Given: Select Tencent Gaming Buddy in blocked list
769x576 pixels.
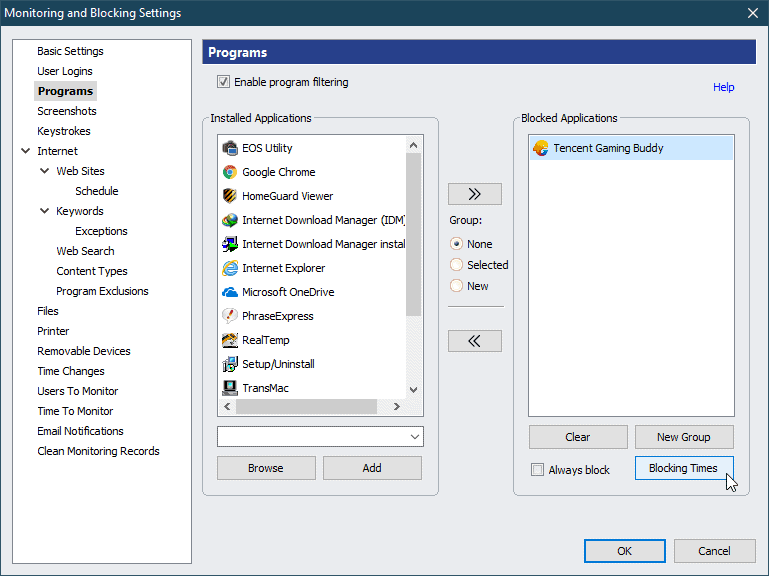Looking at the screenshot, I should (x=631, y=148).
